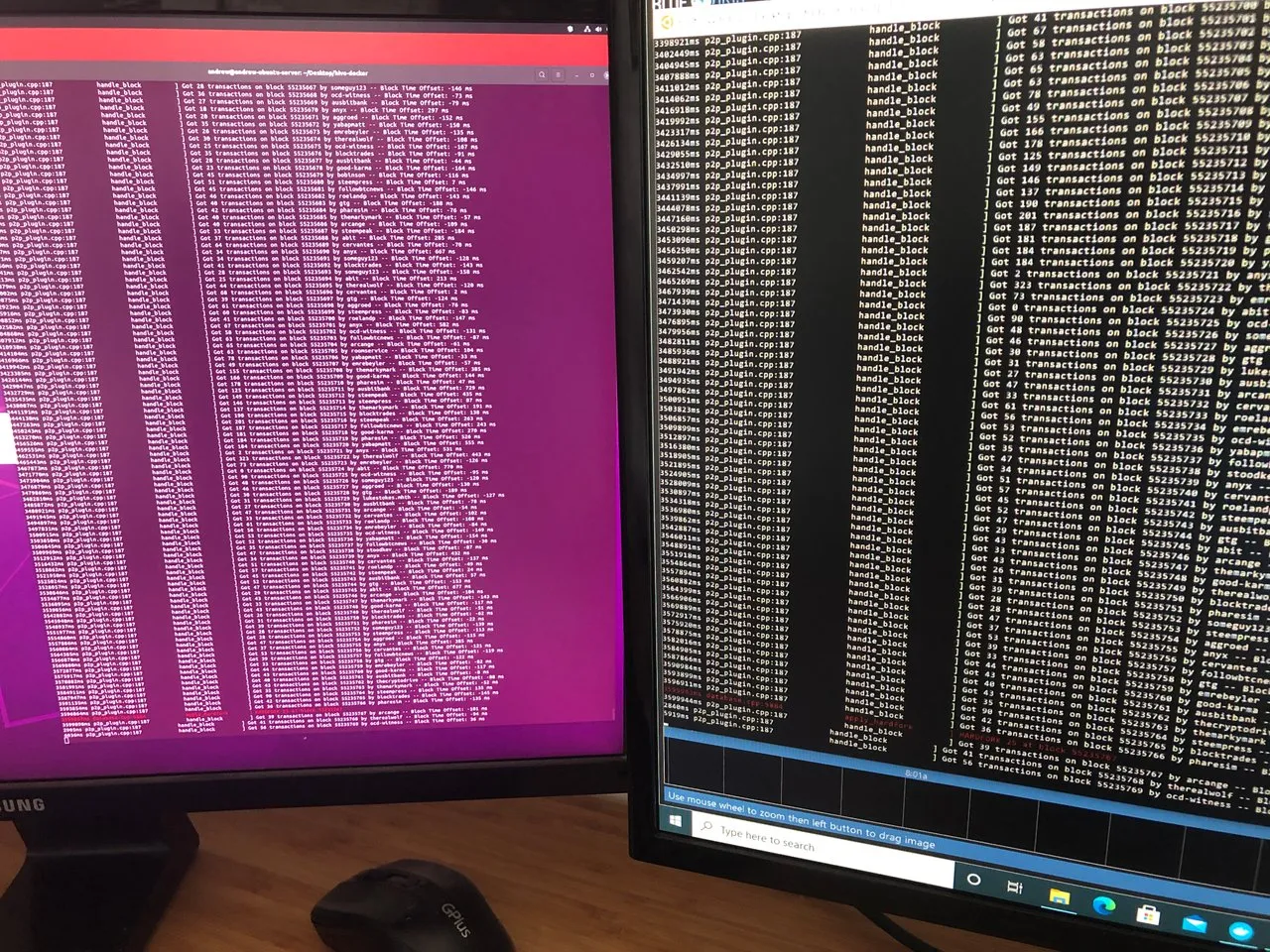Open the Mail app on the taskbar
1270x952 pixels.
(x=1195, y=923)
